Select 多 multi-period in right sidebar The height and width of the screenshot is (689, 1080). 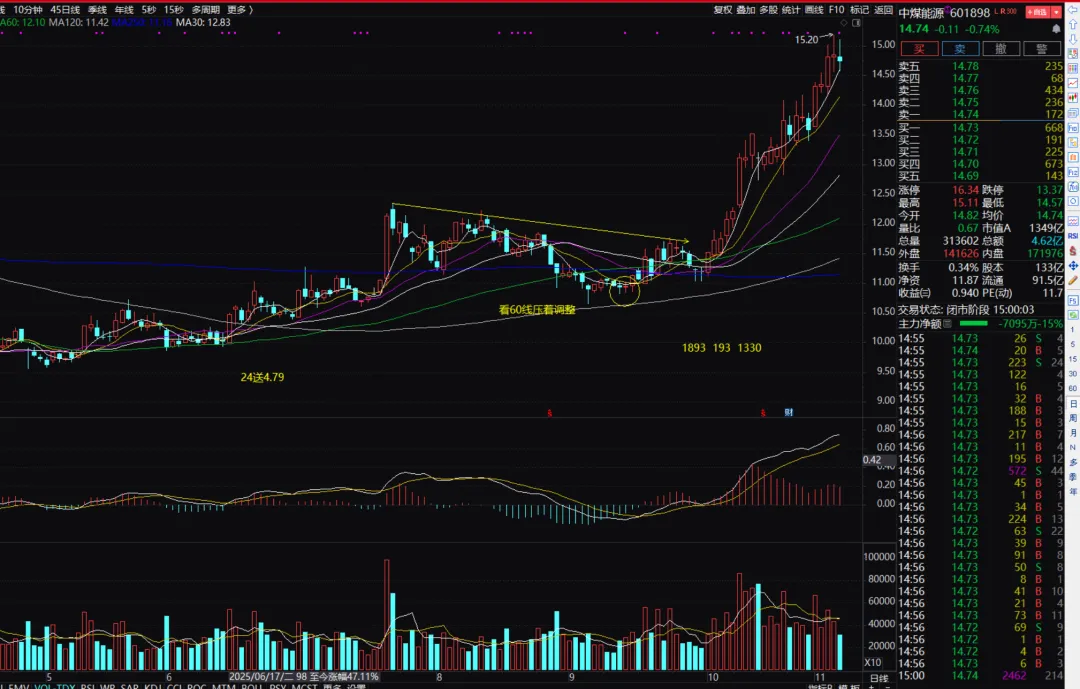click(1073, 462)
